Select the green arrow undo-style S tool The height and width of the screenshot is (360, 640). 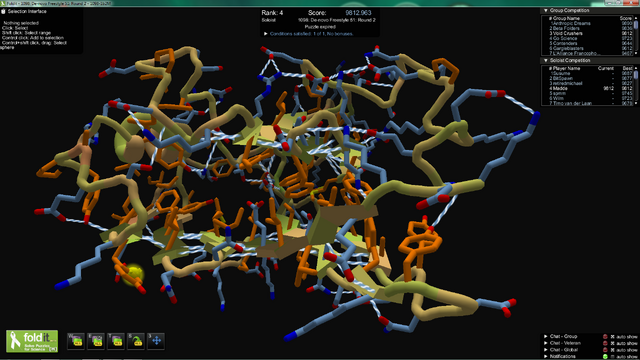tap(136, 341)
